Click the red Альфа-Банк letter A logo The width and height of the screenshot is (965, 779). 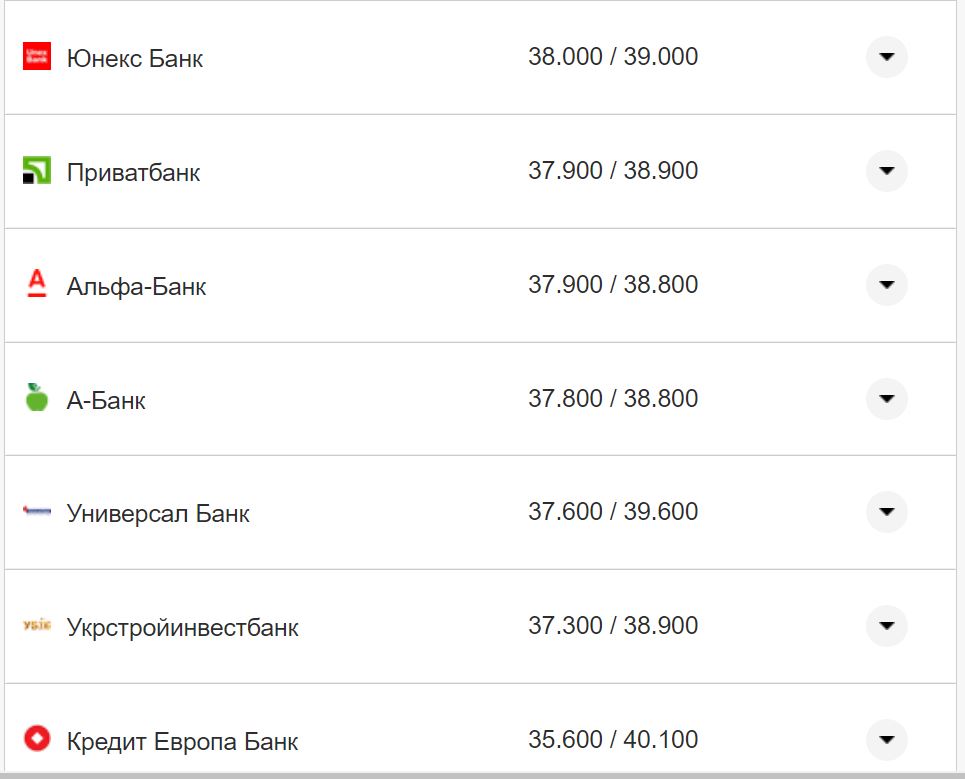[37, 285]
